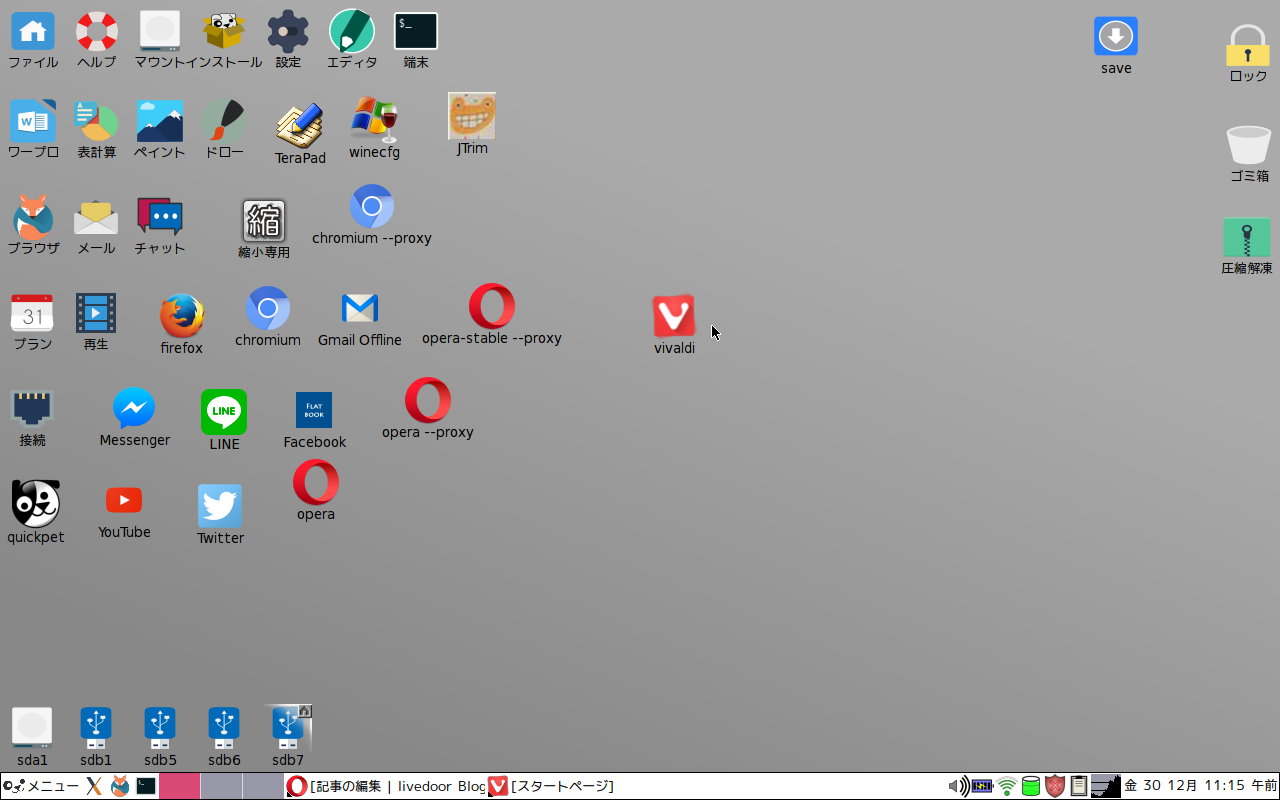
Task: Open the メール envelope icon
Action: click(96, 217)
